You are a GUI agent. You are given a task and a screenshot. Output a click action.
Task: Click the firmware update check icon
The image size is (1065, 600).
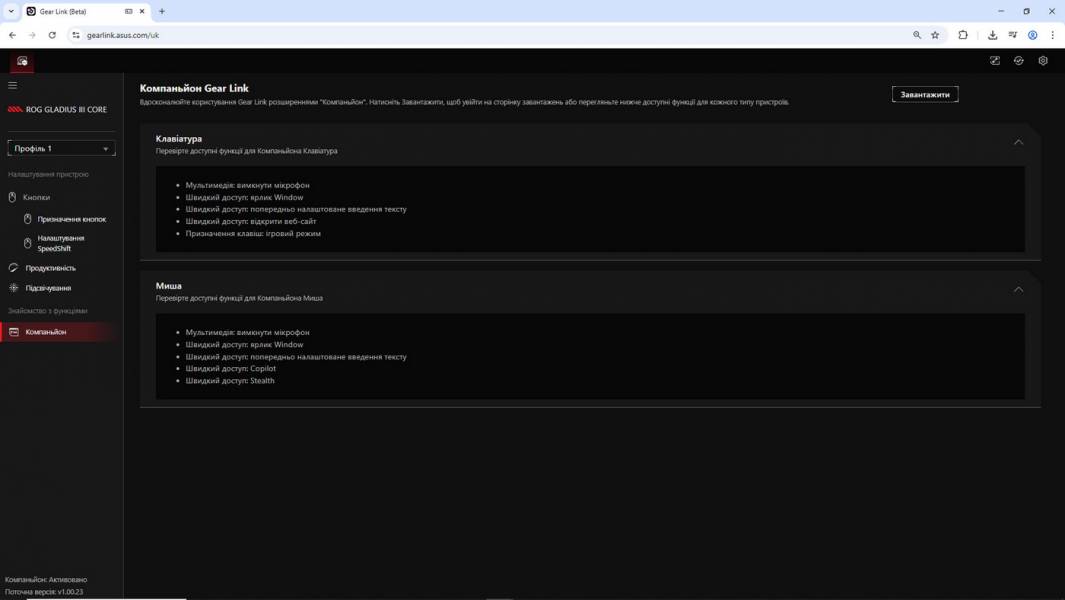pos(1019,61)
